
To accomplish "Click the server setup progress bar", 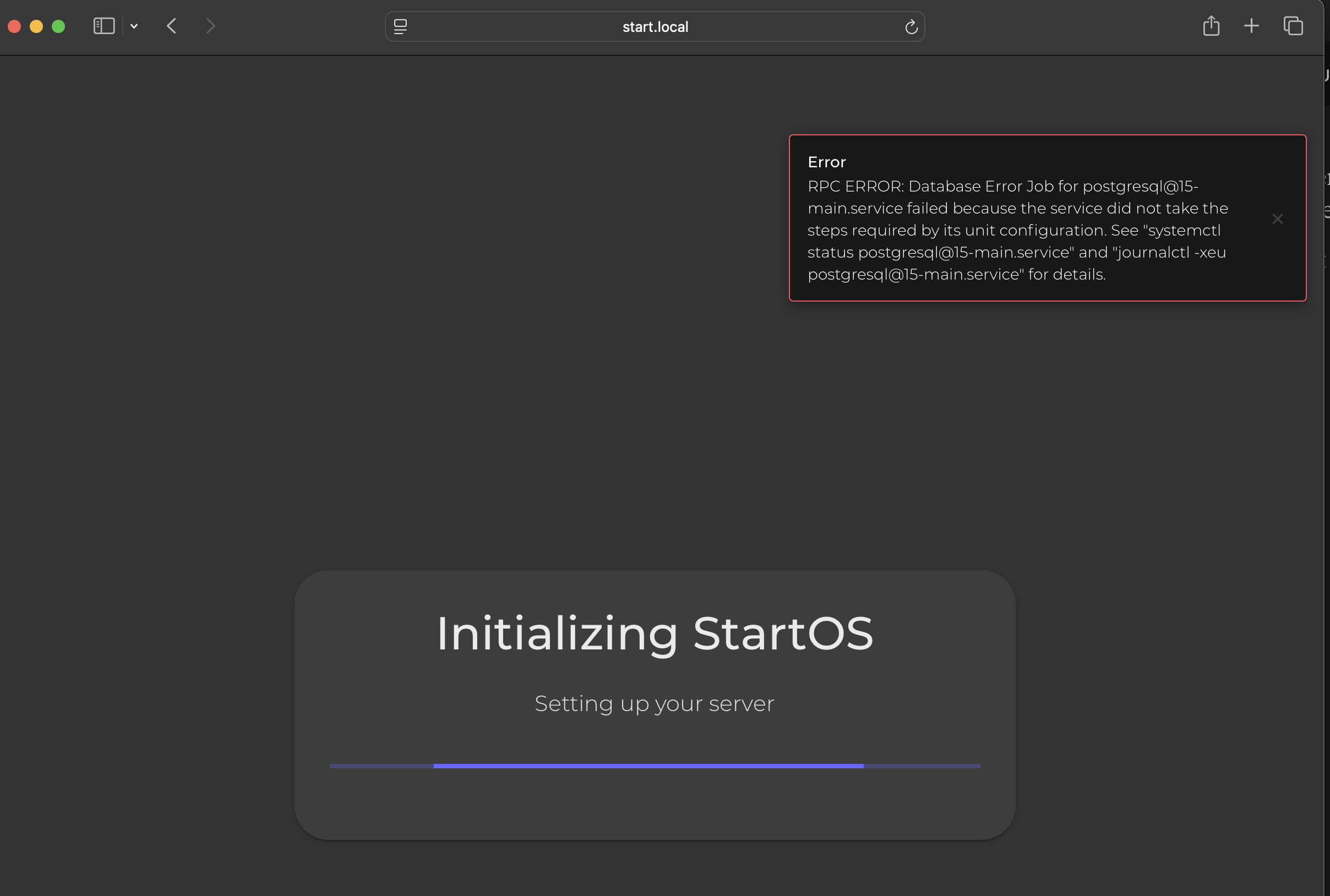I will point(655,766).
